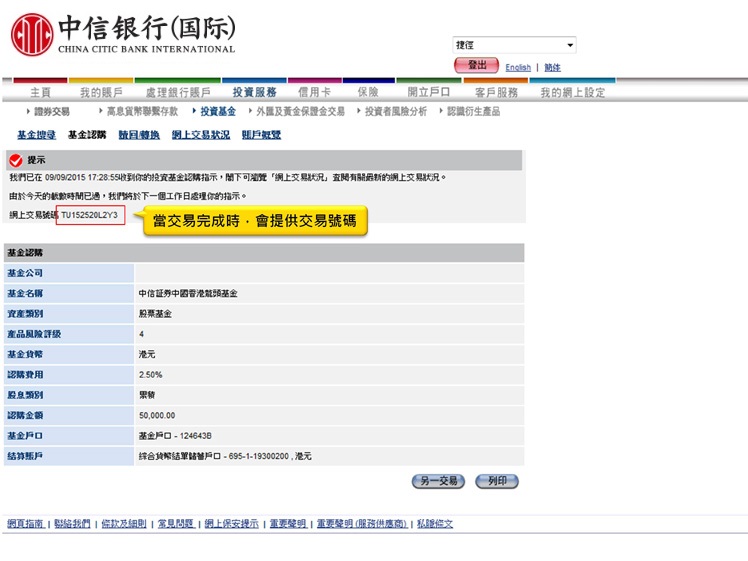The height and width of the screenshot is (561, 748).
Task: Open the 保險 menu
Action: tap(368, 92)
